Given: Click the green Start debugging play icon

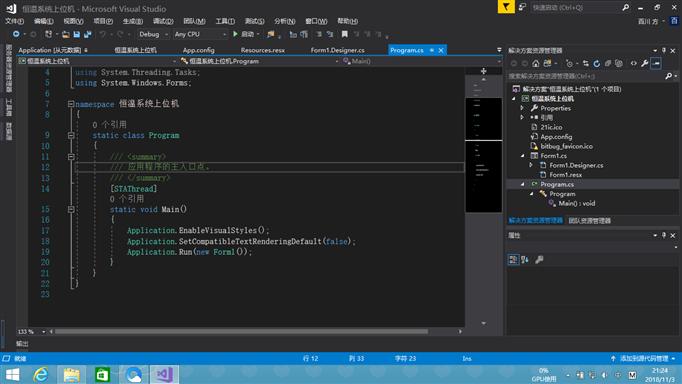Looking at the screenshot, I should point(235,34).
